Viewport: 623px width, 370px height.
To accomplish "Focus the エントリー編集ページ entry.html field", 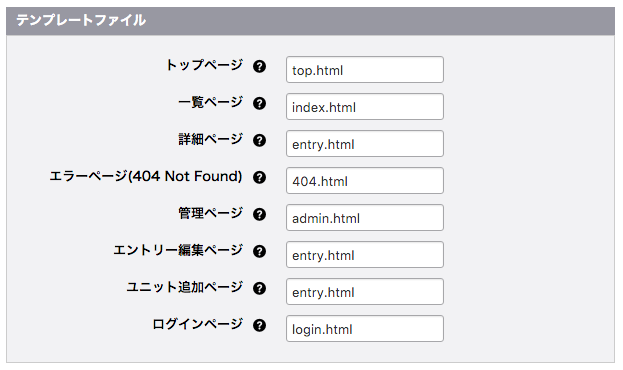I will [x=365, y=254].
